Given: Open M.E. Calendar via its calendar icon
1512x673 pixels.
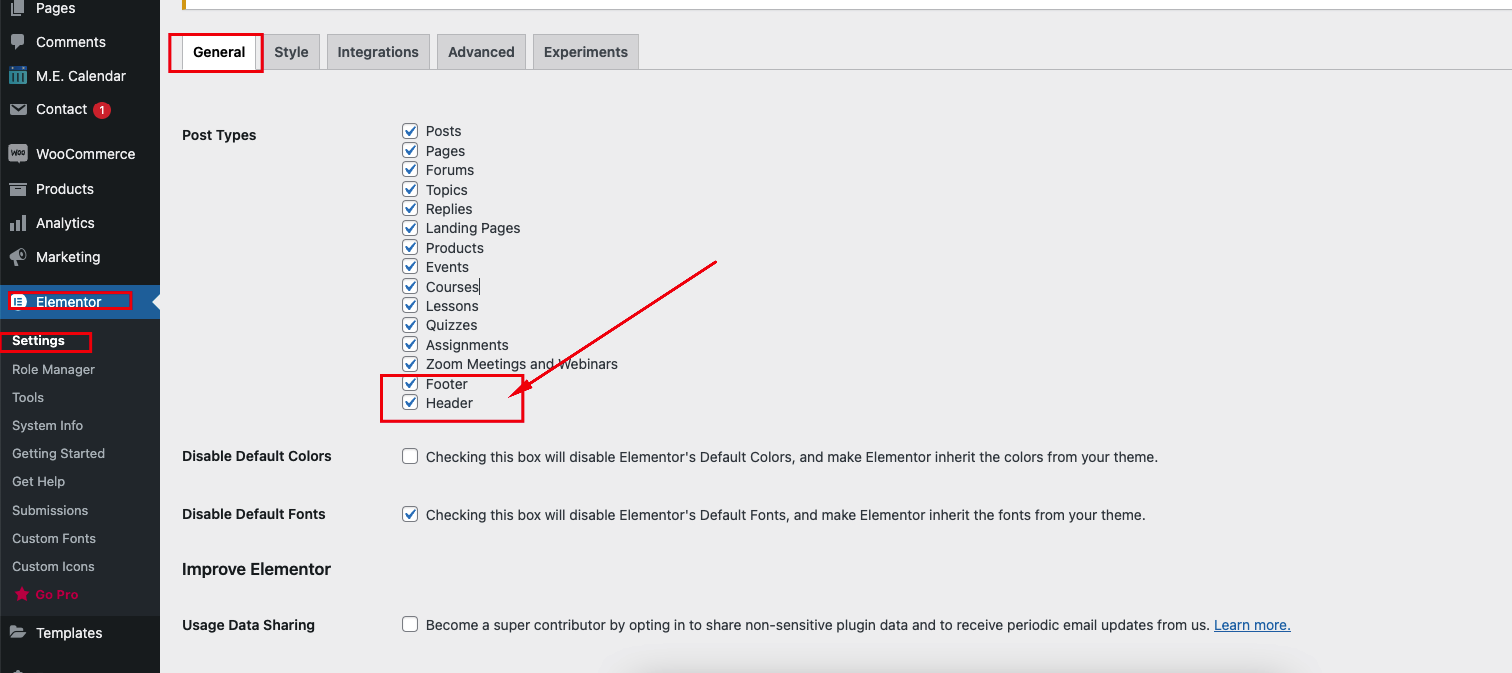Looking at the screenshot, I should tap(18, 76).
